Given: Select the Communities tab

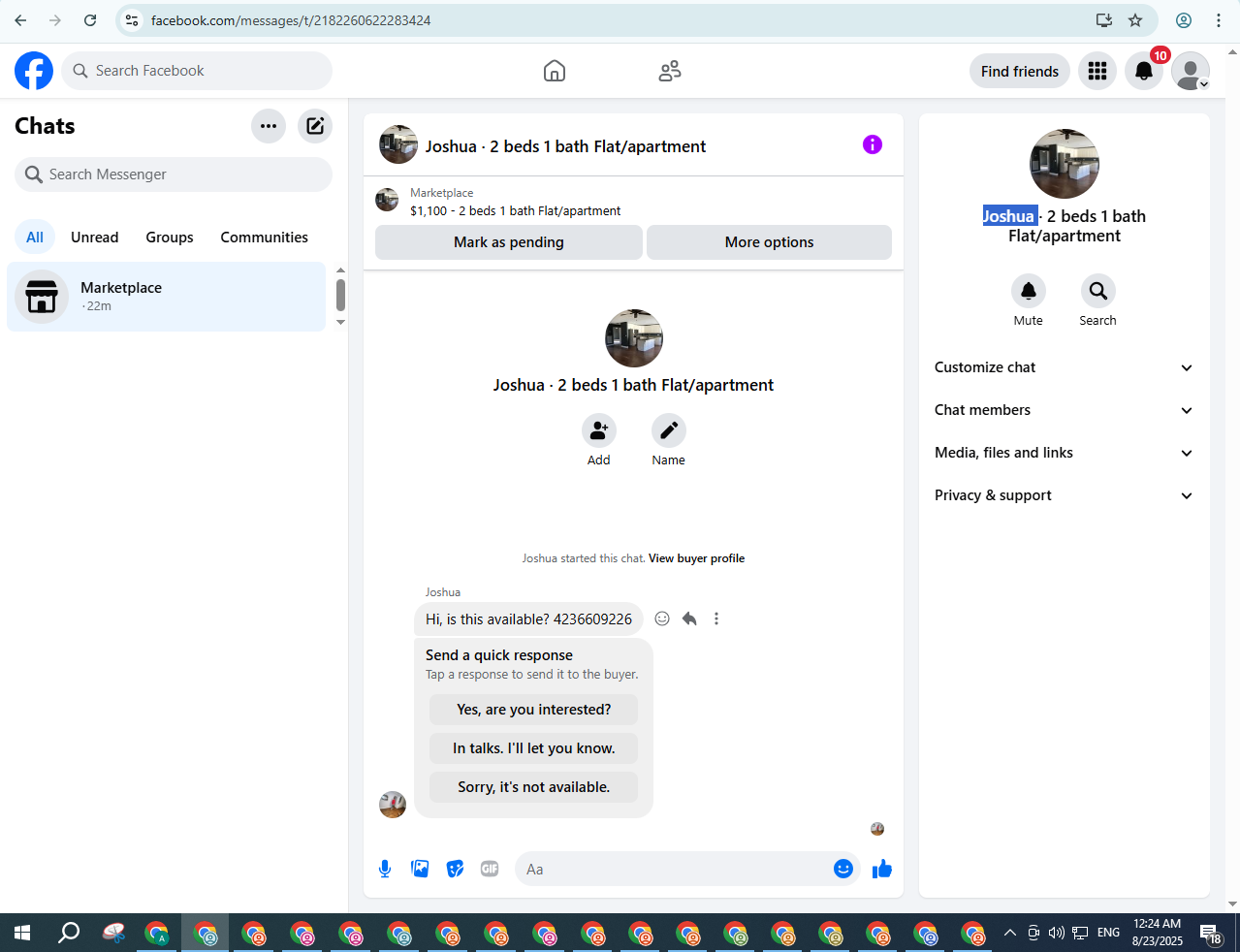Looking at the screenshot, I should [x=264, y=238].
